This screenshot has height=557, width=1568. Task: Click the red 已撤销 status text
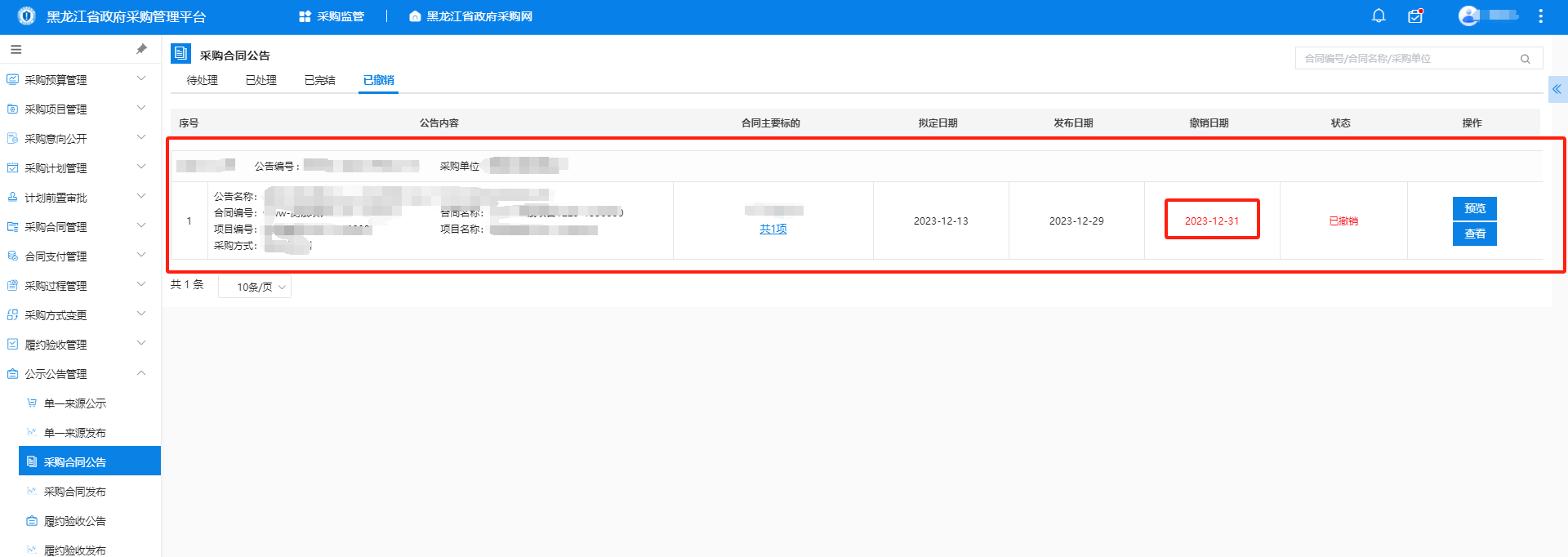(x=1343, y=221)
